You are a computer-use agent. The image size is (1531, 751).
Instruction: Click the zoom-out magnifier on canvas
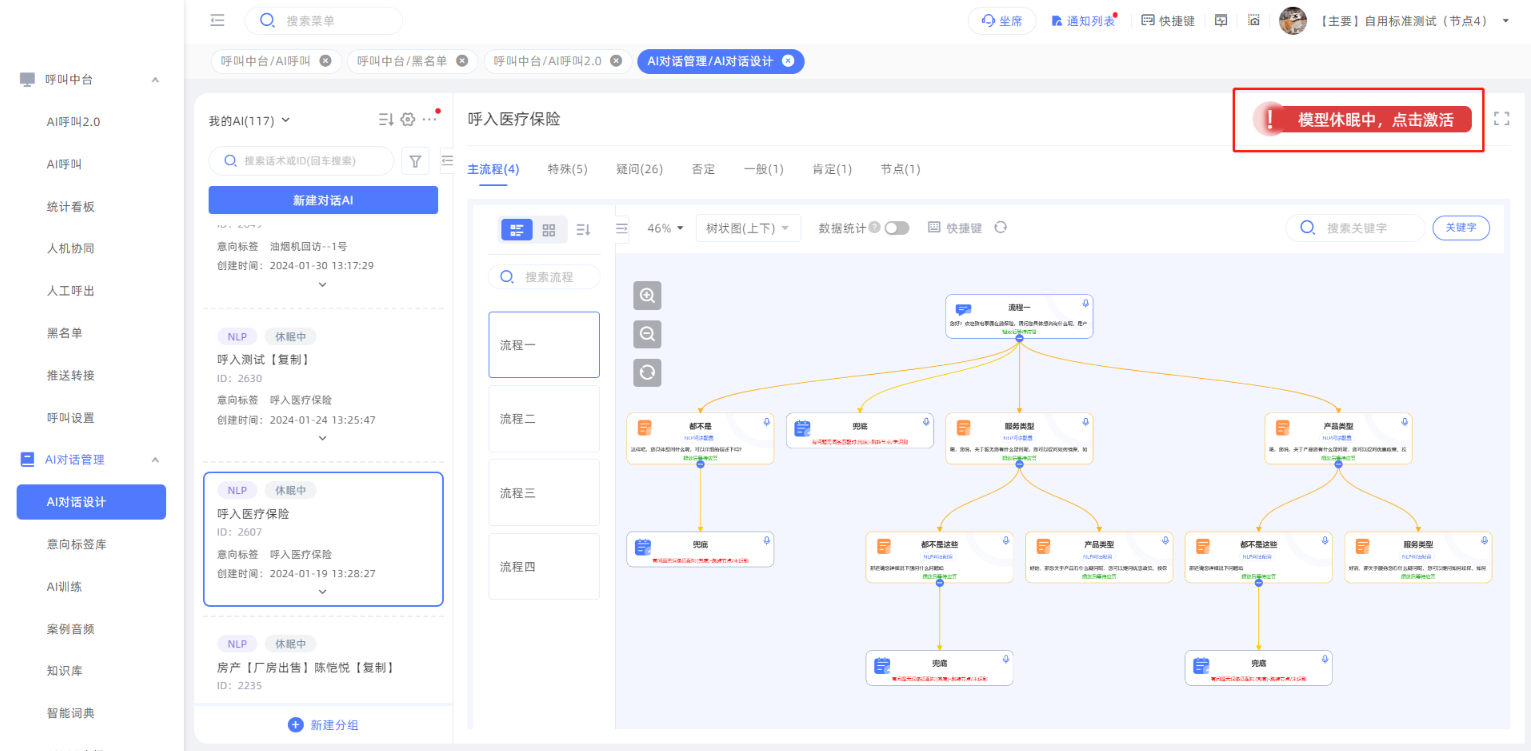(x=647, y=334)
